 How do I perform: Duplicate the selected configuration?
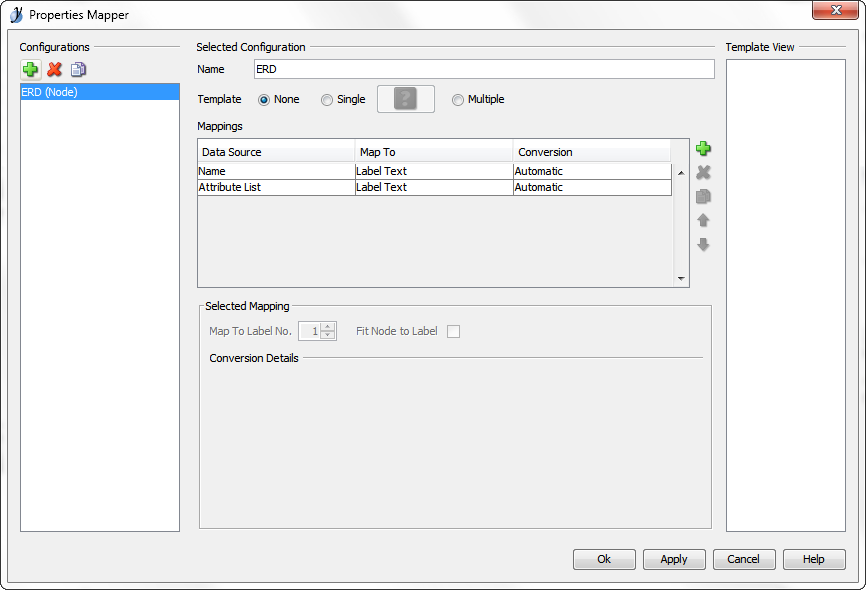coord(78,69)
